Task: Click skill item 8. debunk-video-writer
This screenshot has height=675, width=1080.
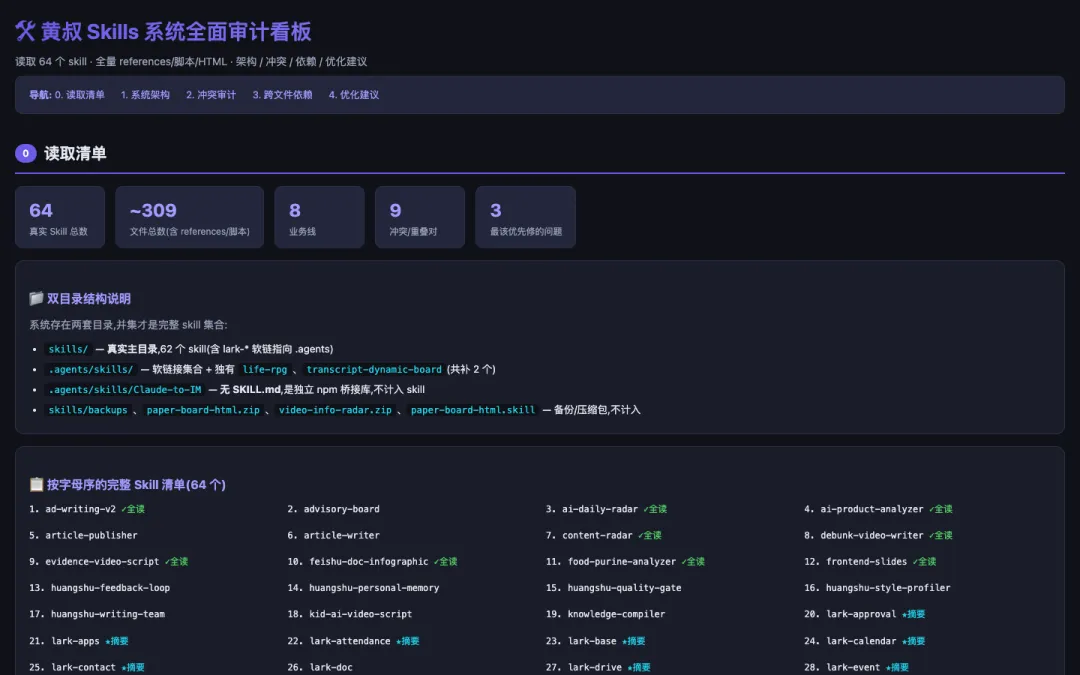Action: [x=878, y=535]
